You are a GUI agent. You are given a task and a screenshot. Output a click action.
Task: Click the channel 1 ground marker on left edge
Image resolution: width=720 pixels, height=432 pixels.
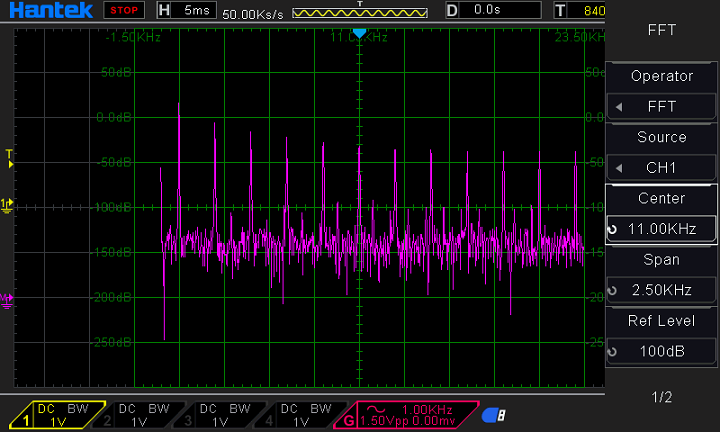[8, 205]
